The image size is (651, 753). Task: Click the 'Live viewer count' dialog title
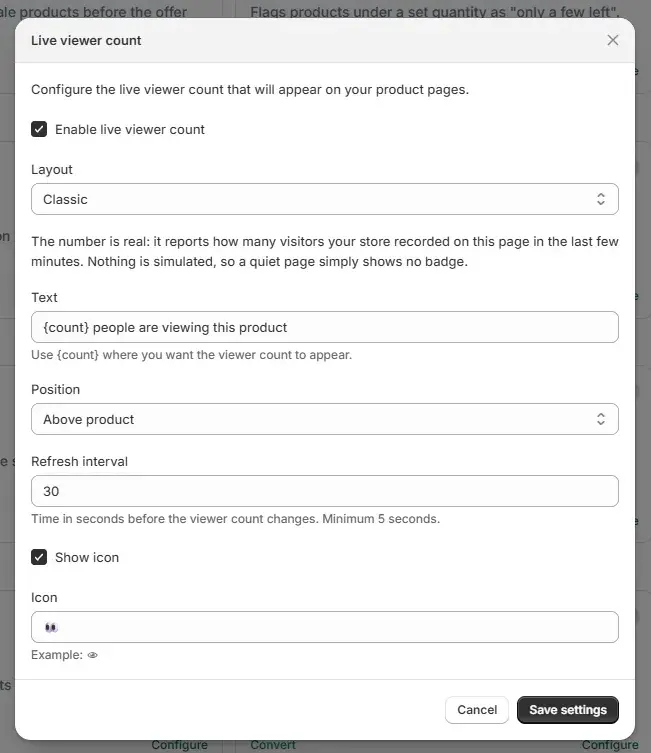point(86,40)
